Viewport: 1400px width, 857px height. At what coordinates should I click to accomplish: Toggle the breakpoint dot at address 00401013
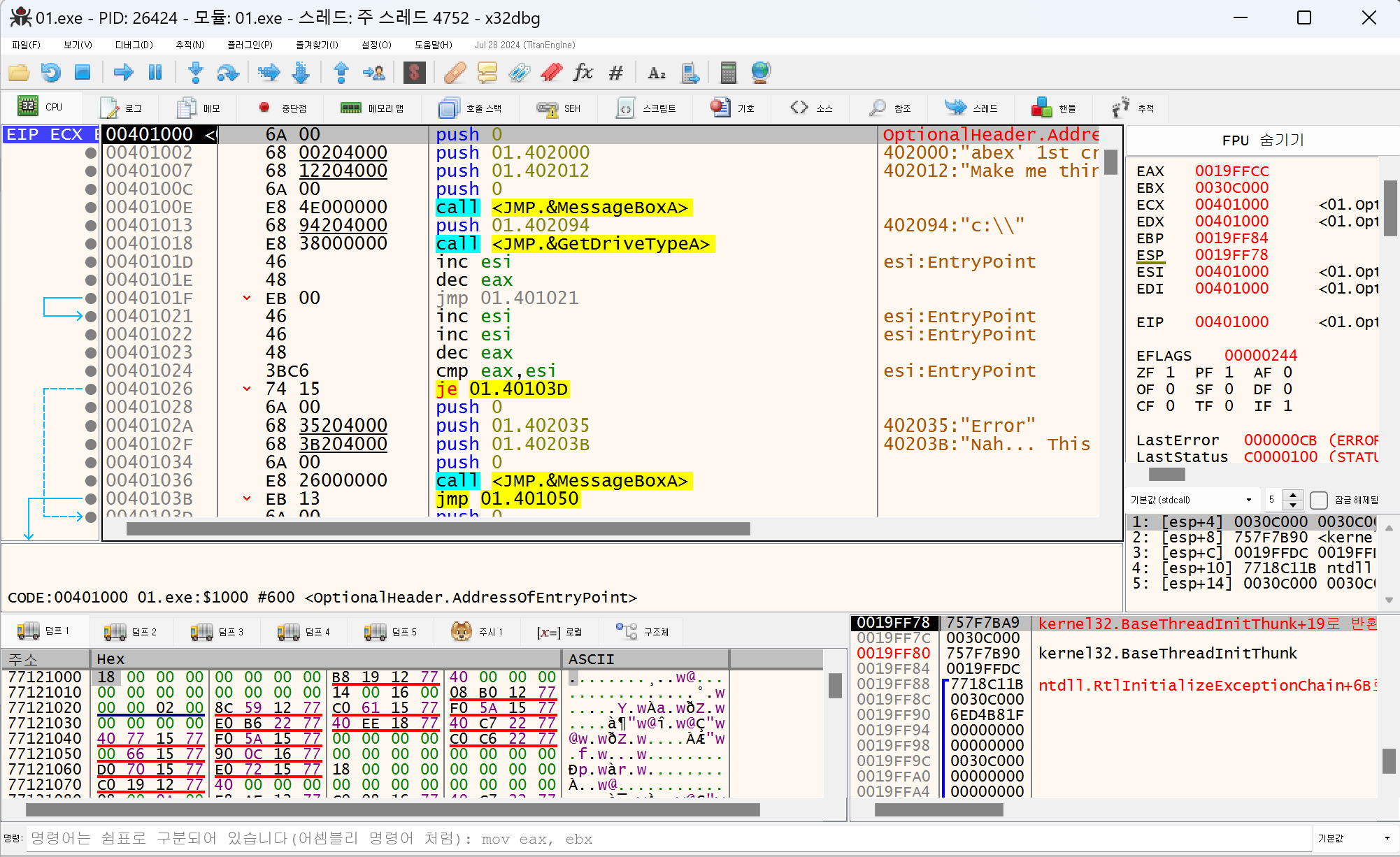(91, 225)
